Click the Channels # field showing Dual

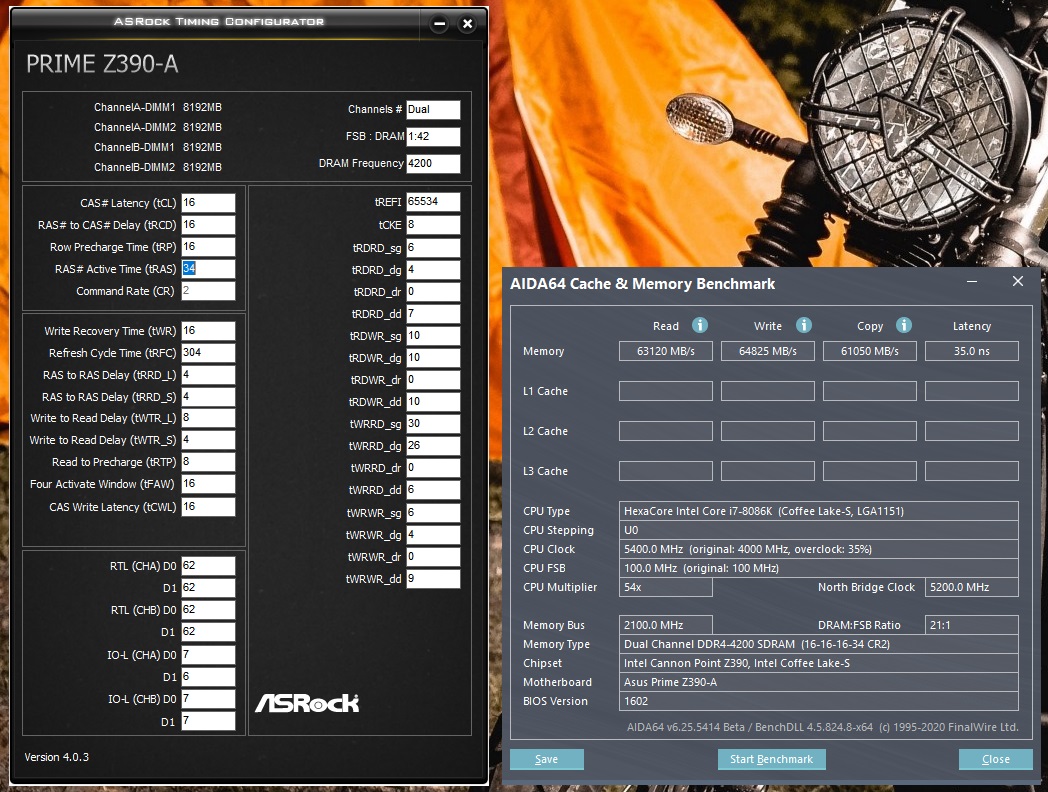[433, 110]
